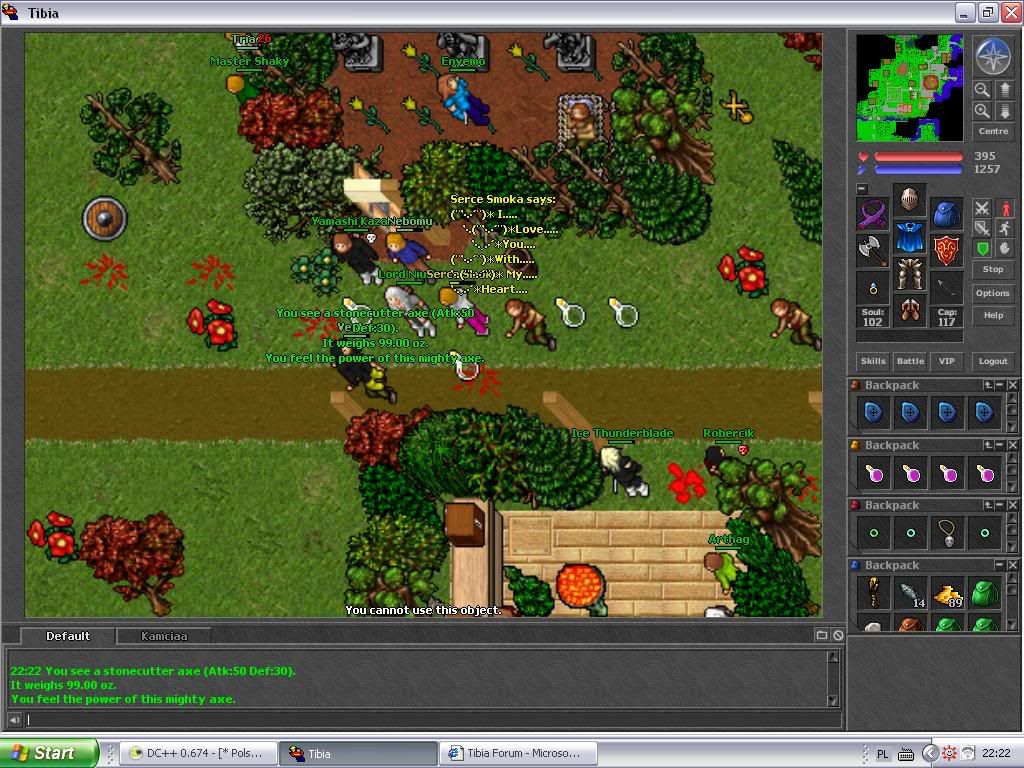Select the fish stack of 14
Viewport: 1024px width, 768px height.
pos(911,593)
